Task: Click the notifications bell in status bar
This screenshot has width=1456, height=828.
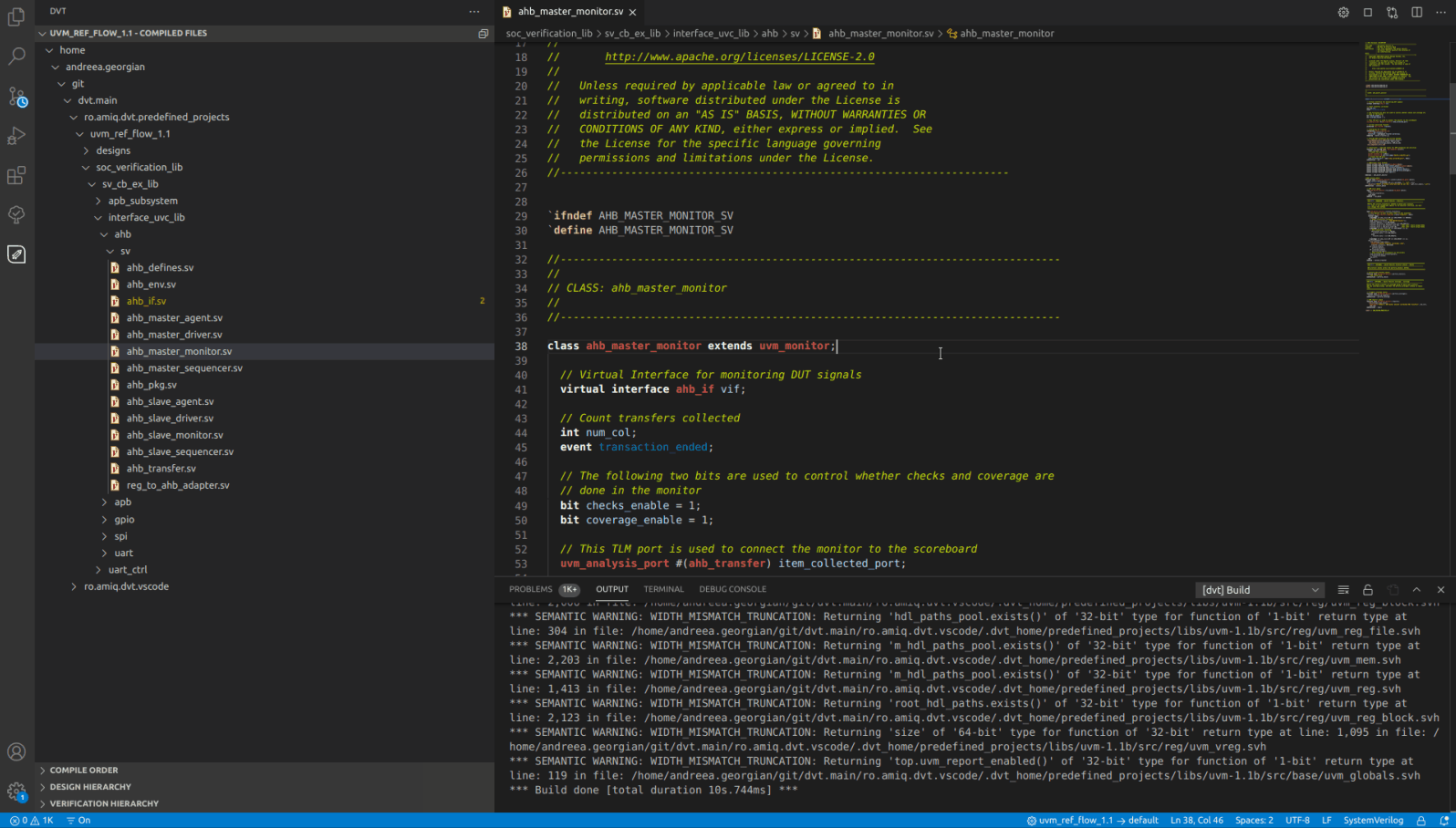Action: tap(1444, 820)
